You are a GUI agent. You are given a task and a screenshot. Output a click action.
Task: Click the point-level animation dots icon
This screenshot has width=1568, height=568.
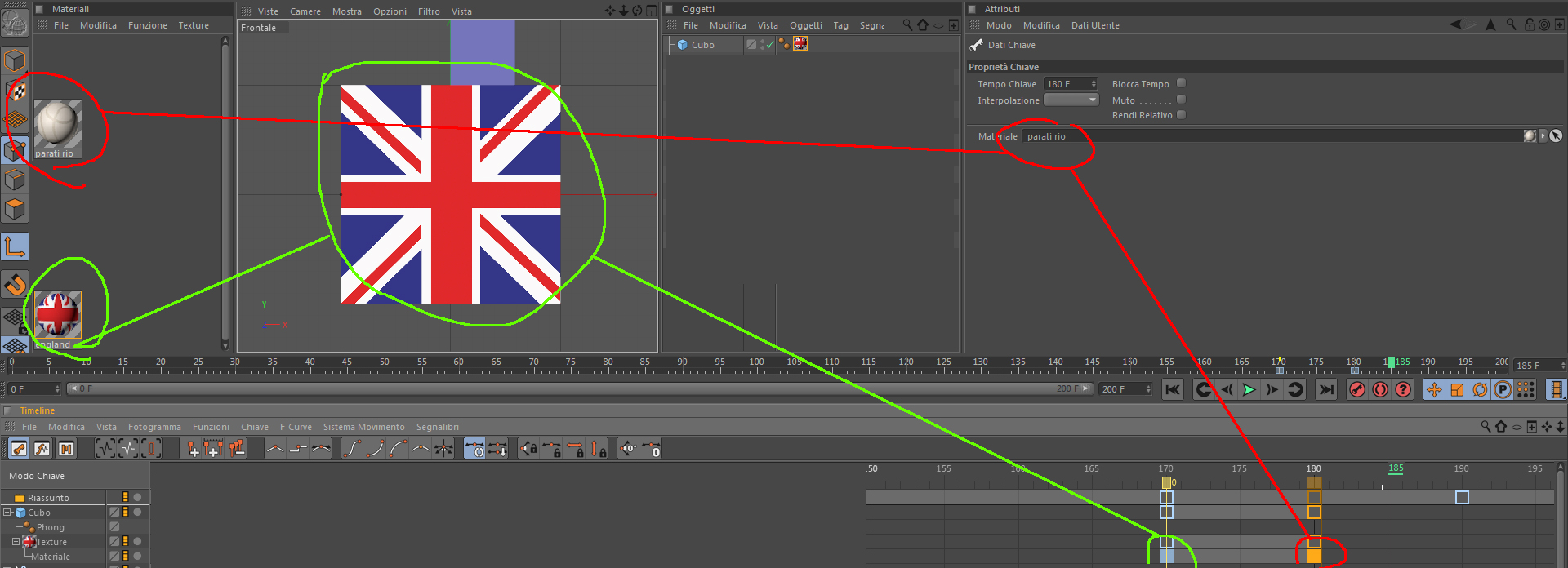click(1526, 390)
